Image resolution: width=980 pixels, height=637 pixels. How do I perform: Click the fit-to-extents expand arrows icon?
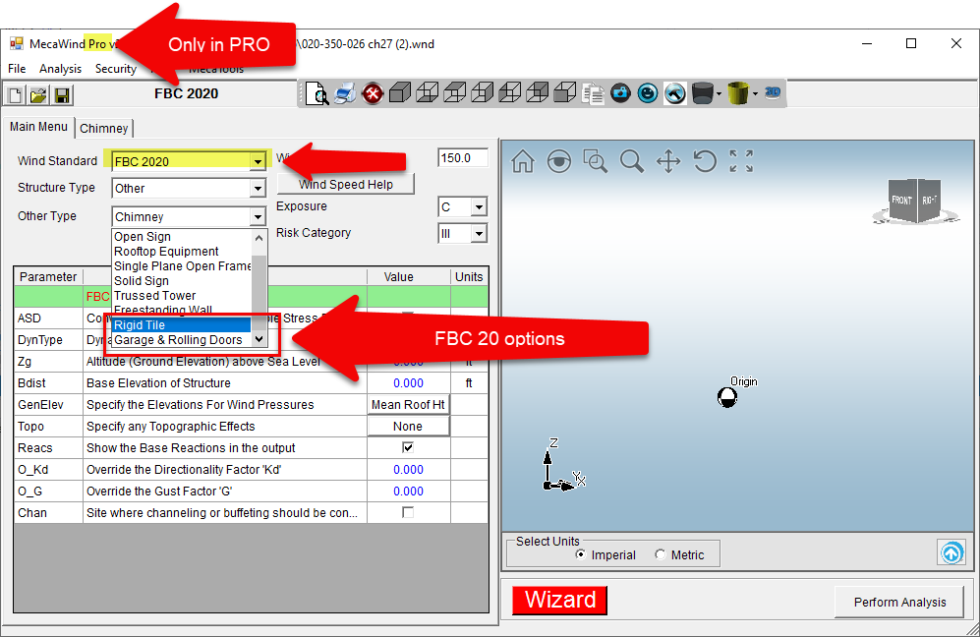point(741,161)
